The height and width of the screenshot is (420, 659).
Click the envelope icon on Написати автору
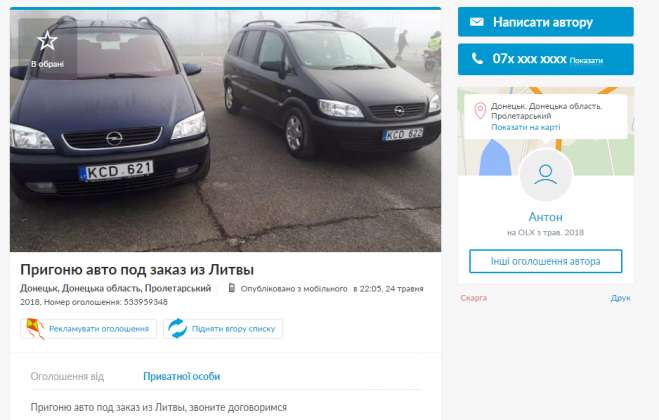pyautogui.click(x=476, y=22)
